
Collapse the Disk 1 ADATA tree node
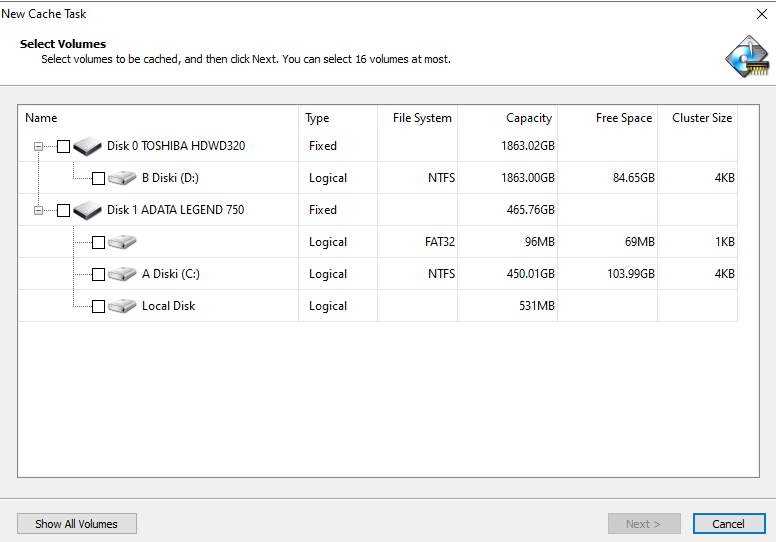click(x=38, y=210)
